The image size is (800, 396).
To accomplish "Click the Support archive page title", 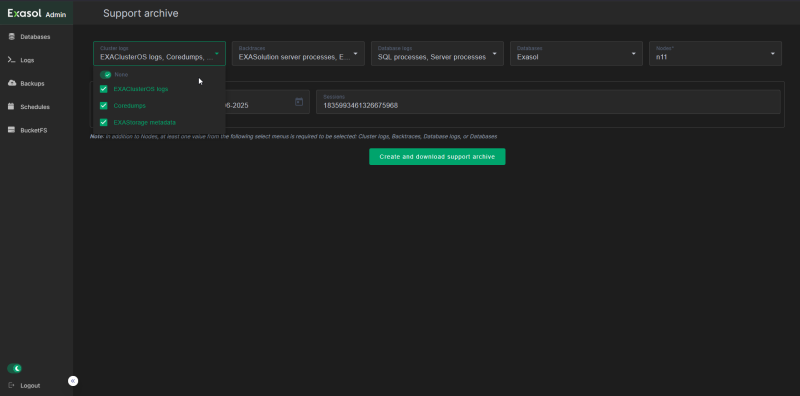I will (141, 13).
